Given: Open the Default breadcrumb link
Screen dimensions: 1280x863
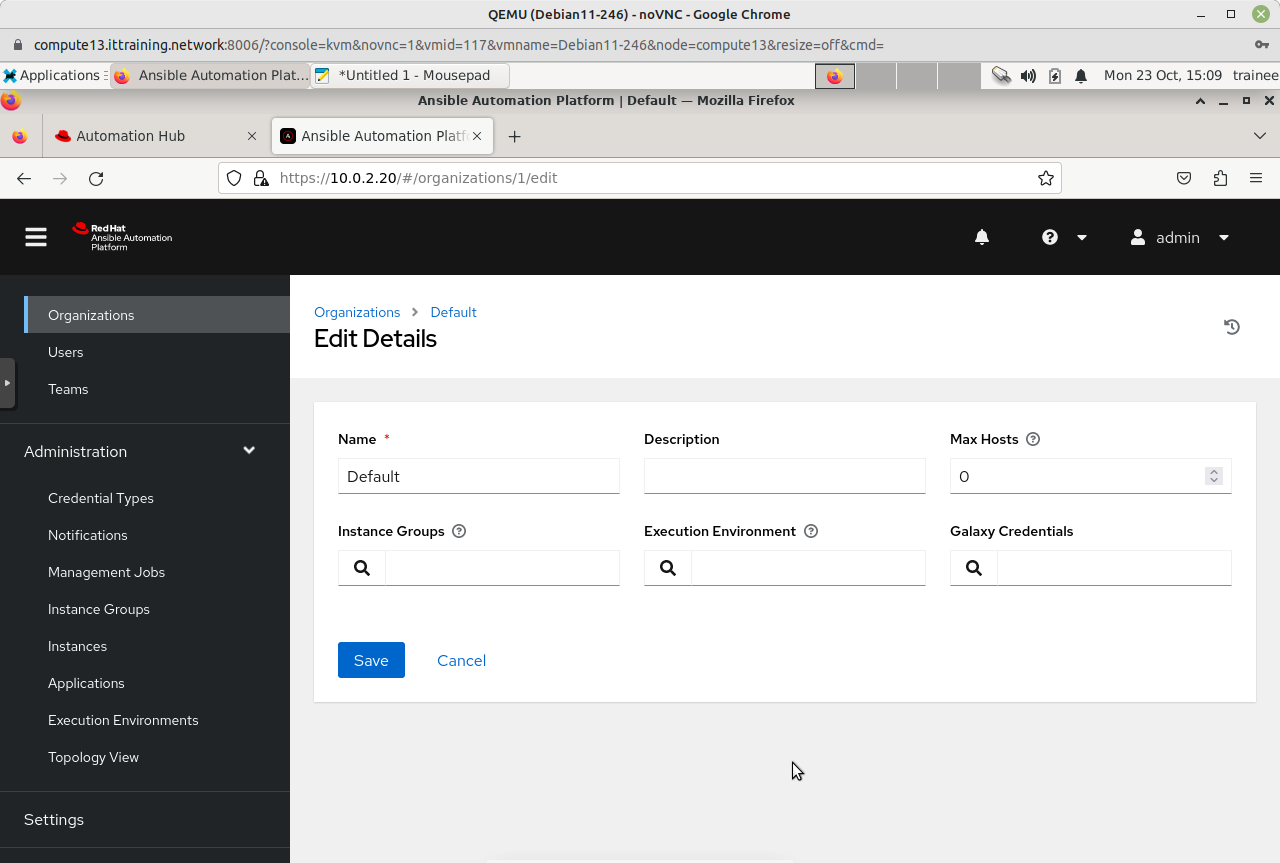Looking at the screenshot, I should click(x=453, y=312).
